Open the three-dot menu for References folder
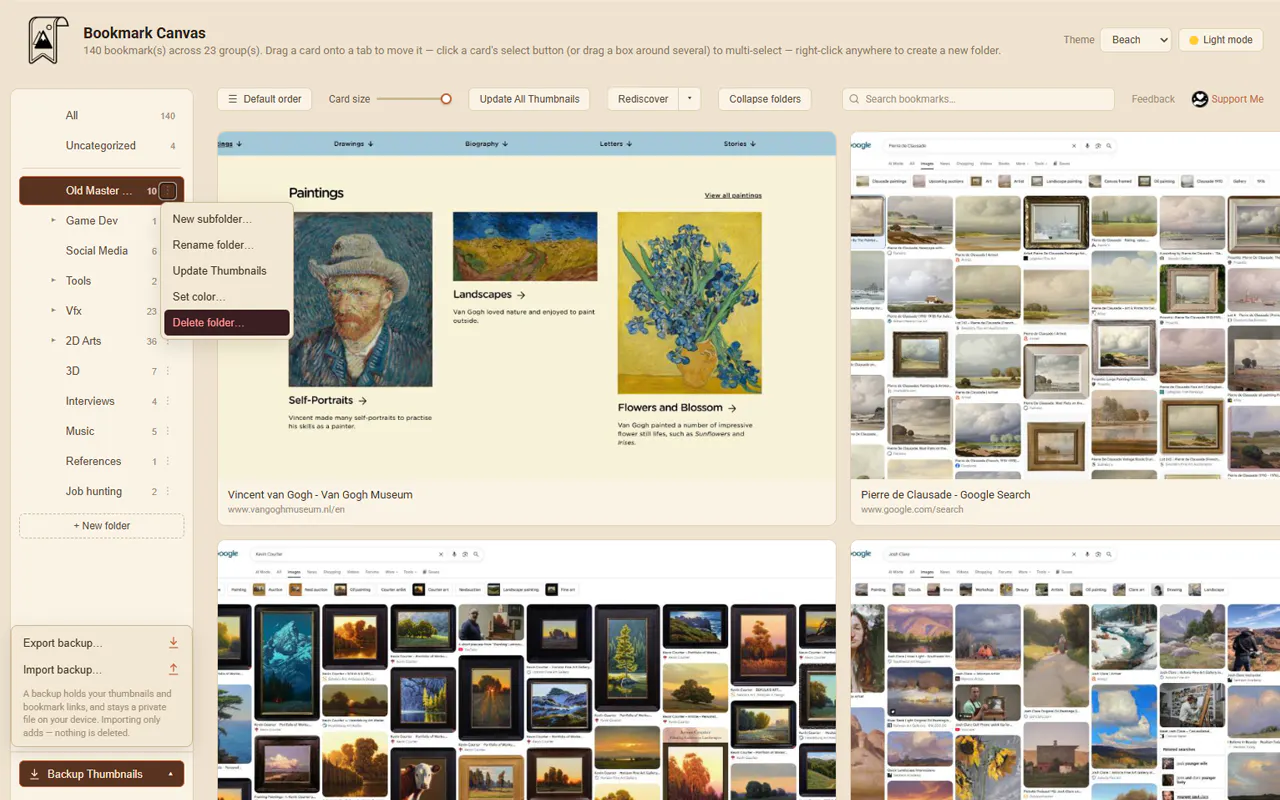The image size is (1280, 800). coord(168,461)
